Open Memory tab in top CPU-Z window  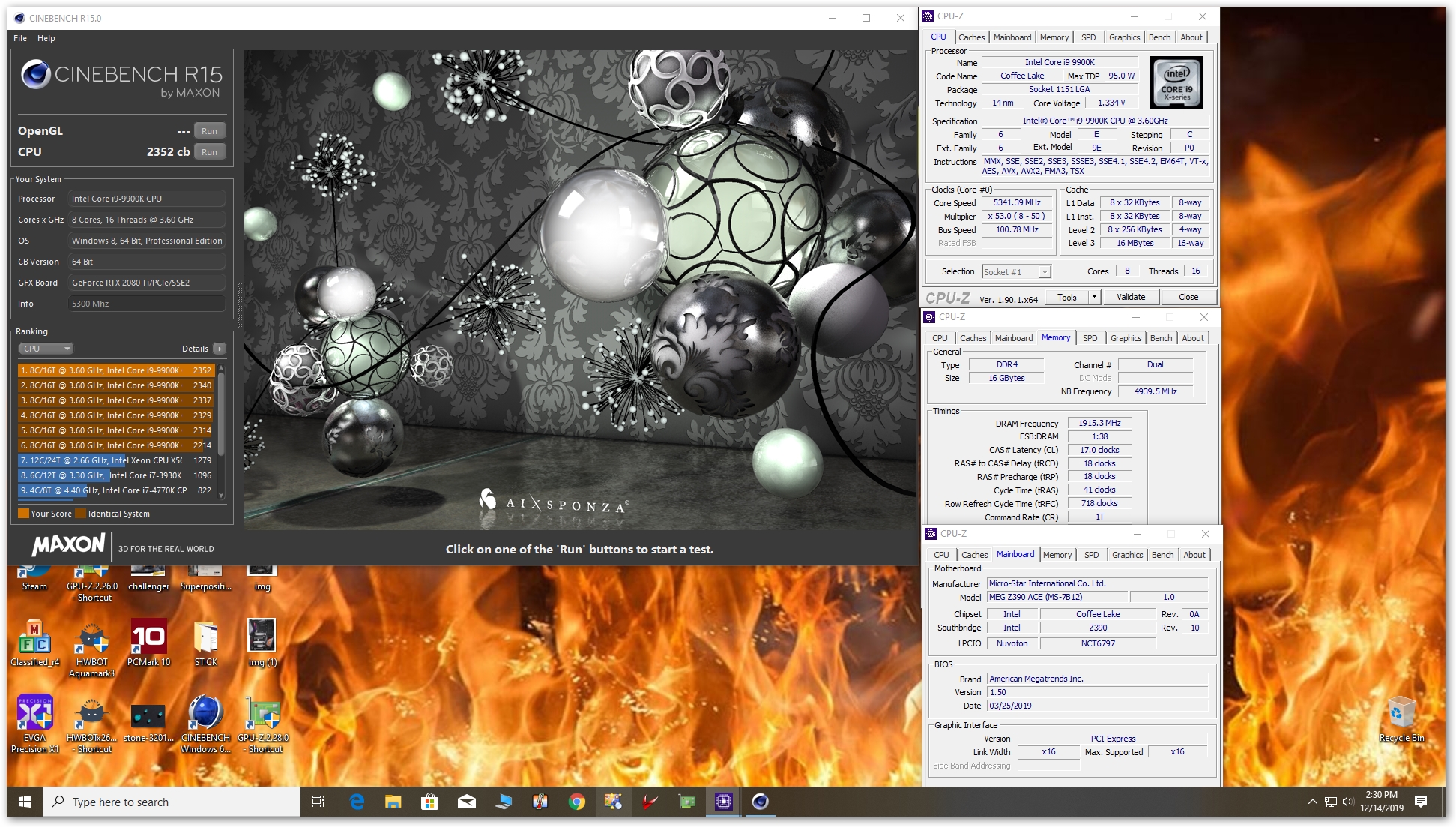(1054, 37)
